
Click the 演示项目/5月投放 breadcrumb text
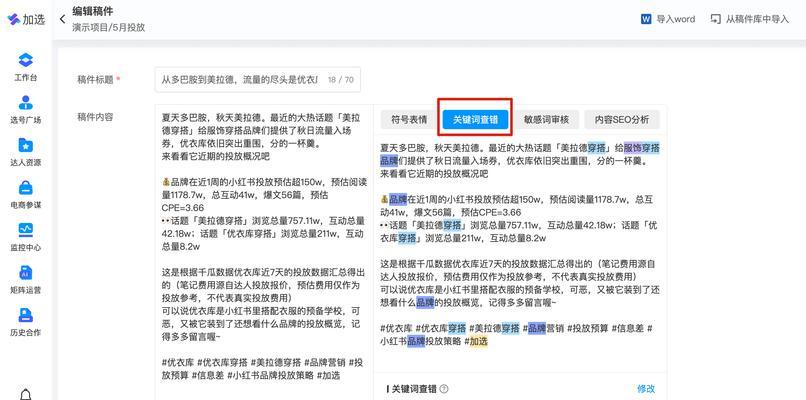click(x=108, y=28)
